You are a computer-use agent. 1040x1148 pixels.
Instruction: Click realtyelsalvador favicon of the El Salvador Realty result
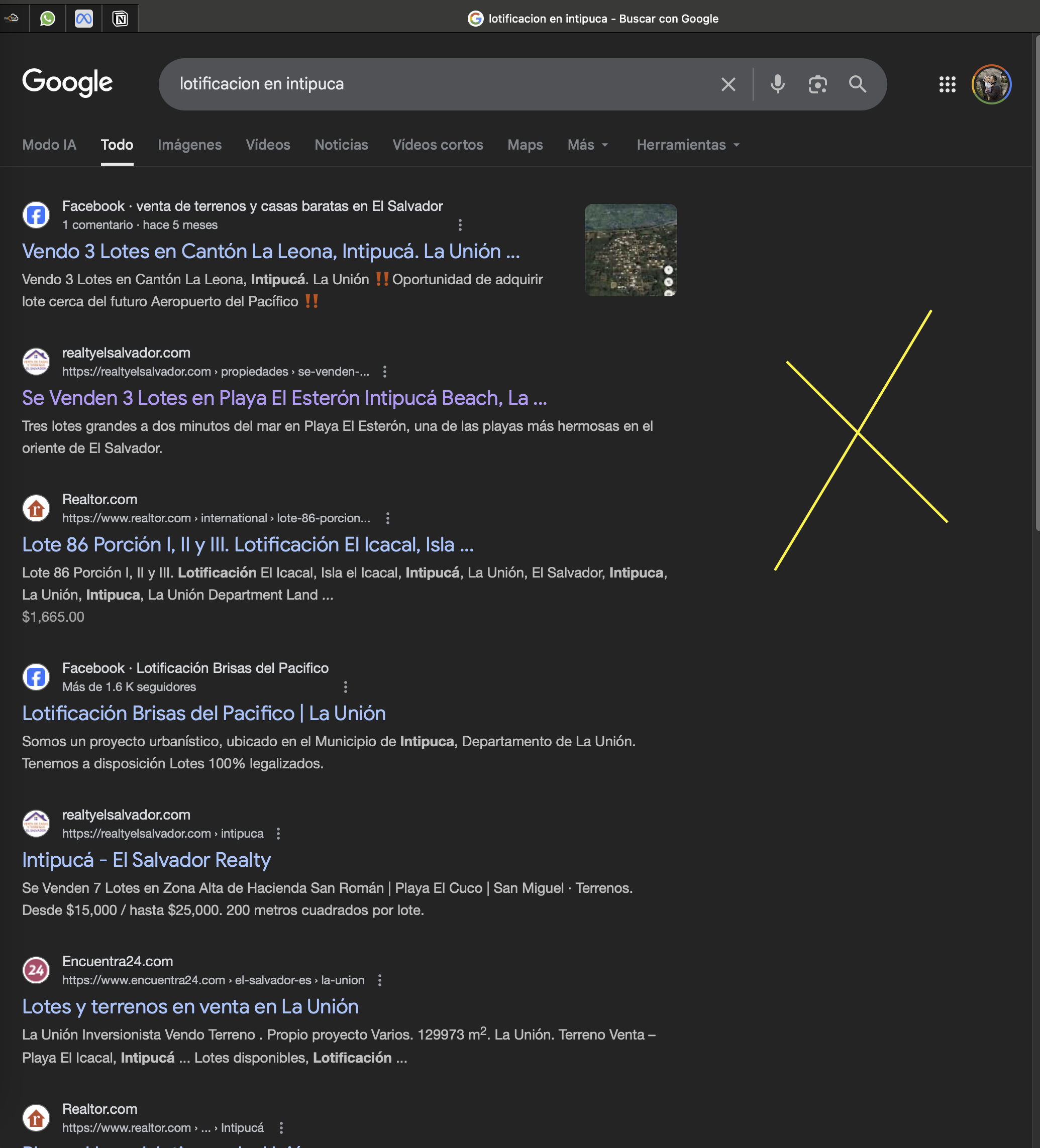click(36, 824)
